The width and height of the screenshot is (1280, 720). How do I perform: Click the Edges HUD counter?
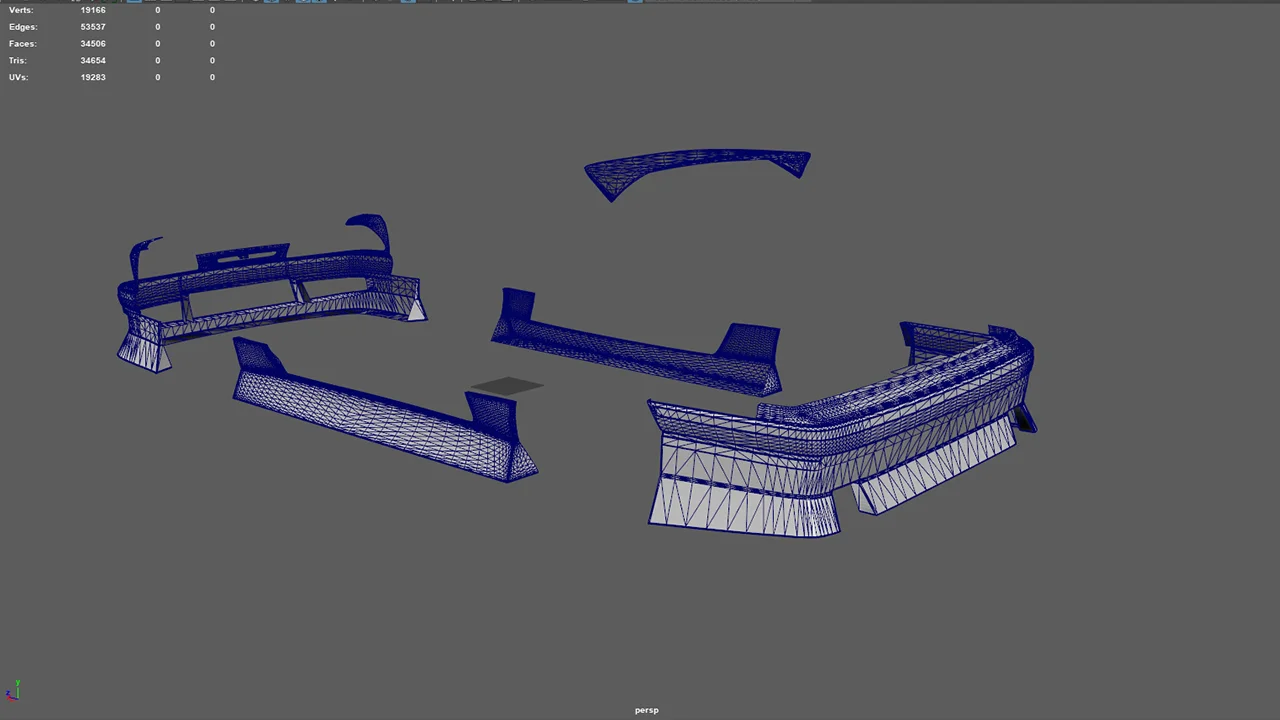pos(92,26)
